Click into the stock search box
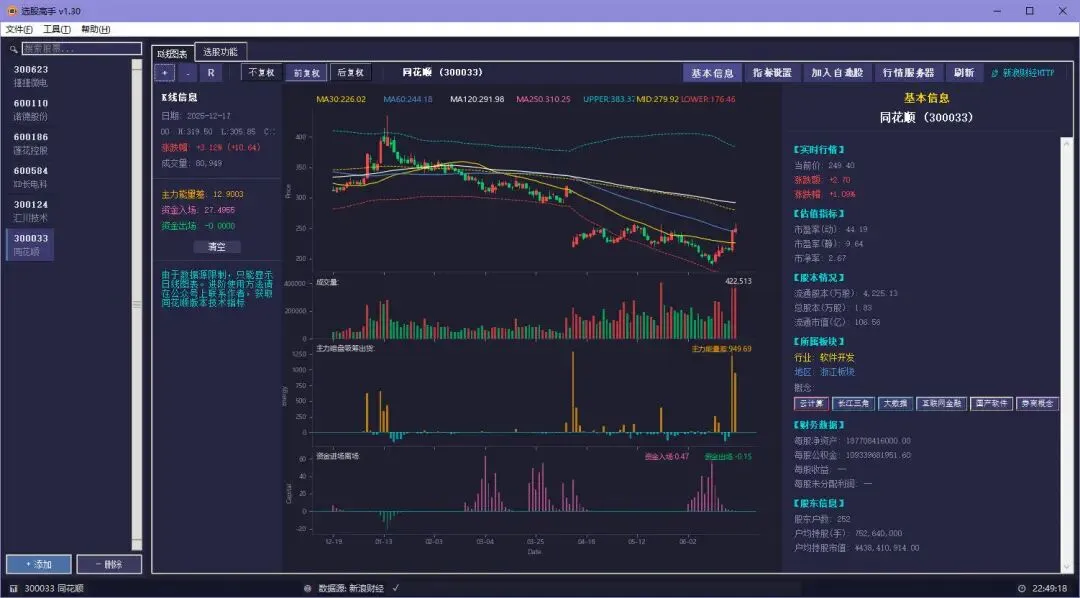1080x598 pixels. 82,48
